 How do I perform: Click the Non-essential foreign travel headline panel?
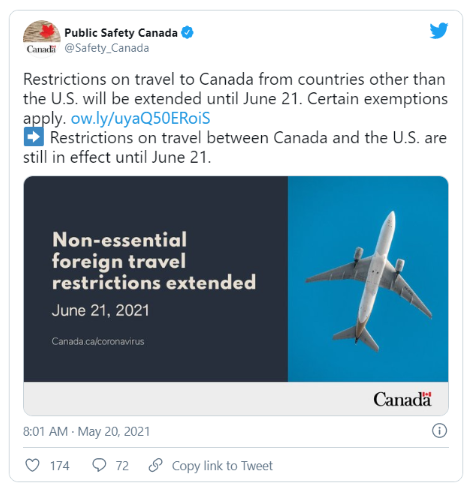(156, 279)
